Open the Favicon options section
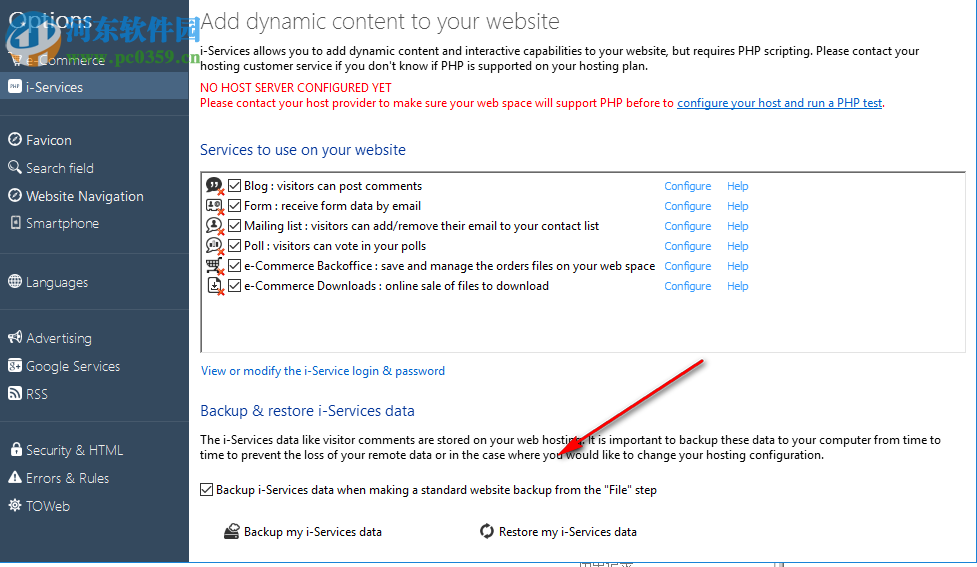The height and width of the screenshot is (567, 977). pos(48,140)
